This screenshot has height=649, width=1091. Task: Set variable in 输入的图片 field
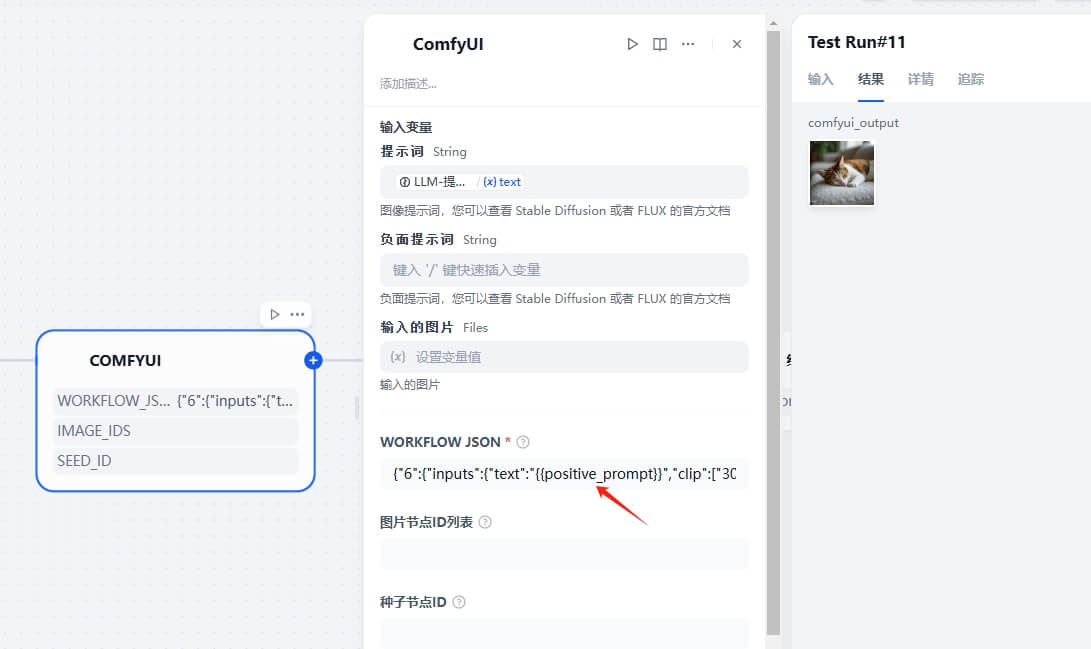pyautogui.click(x=564, y=357)
